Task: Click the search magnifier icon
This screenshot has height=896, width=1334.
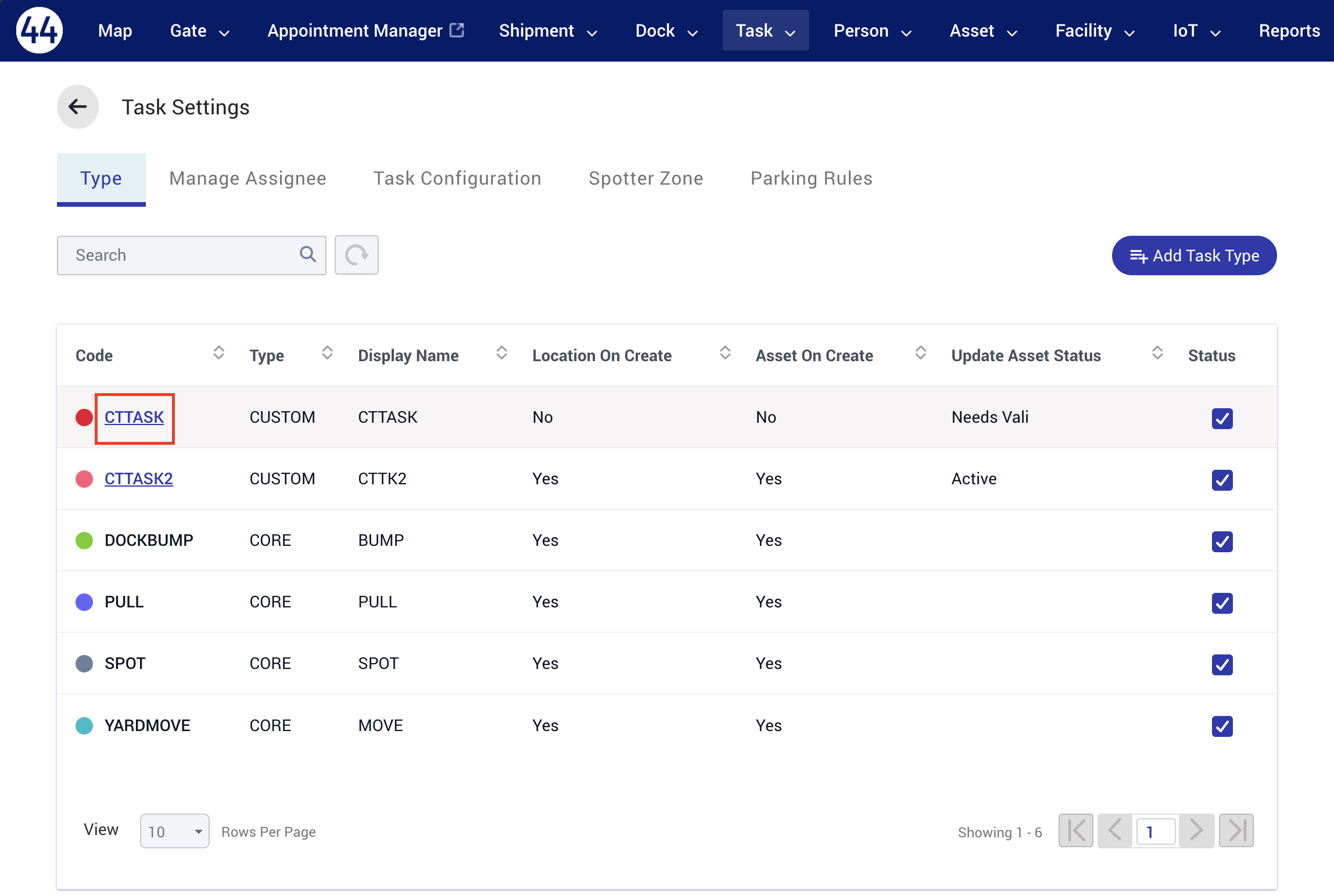Action: pyautogui.click(x=308, y=254)
